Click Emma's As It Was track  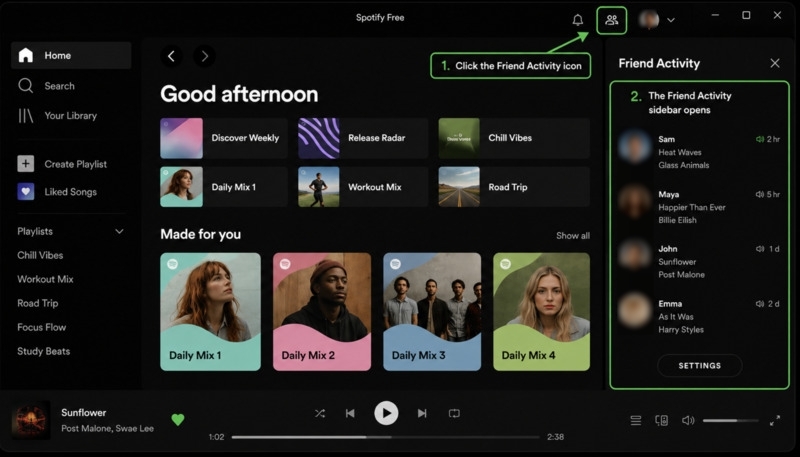[676, 317]
